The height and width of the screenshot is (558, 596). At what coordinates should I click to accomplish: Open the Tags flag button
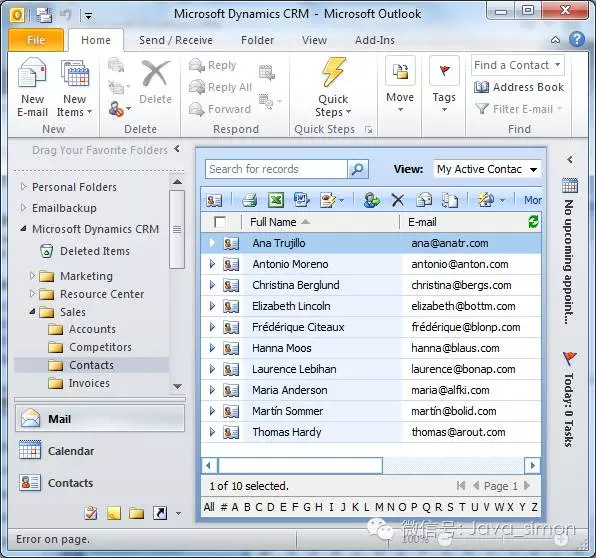coord(444,84)
